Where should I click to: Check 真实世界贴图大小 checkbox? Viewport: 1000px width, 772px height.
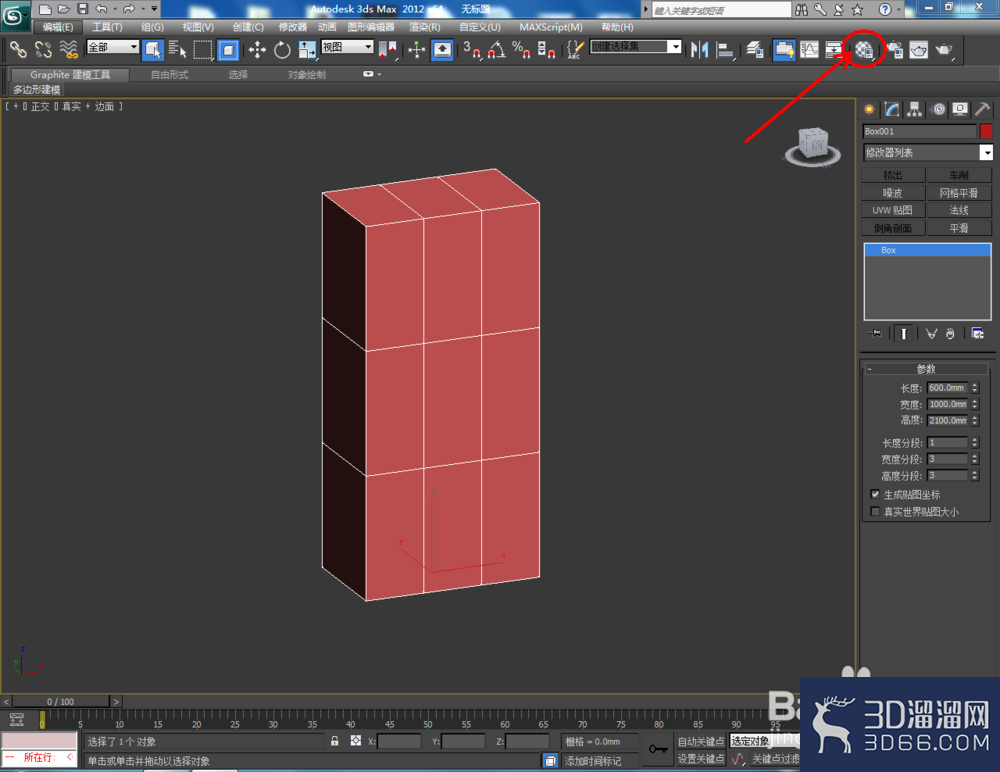(x=875, y=512)
